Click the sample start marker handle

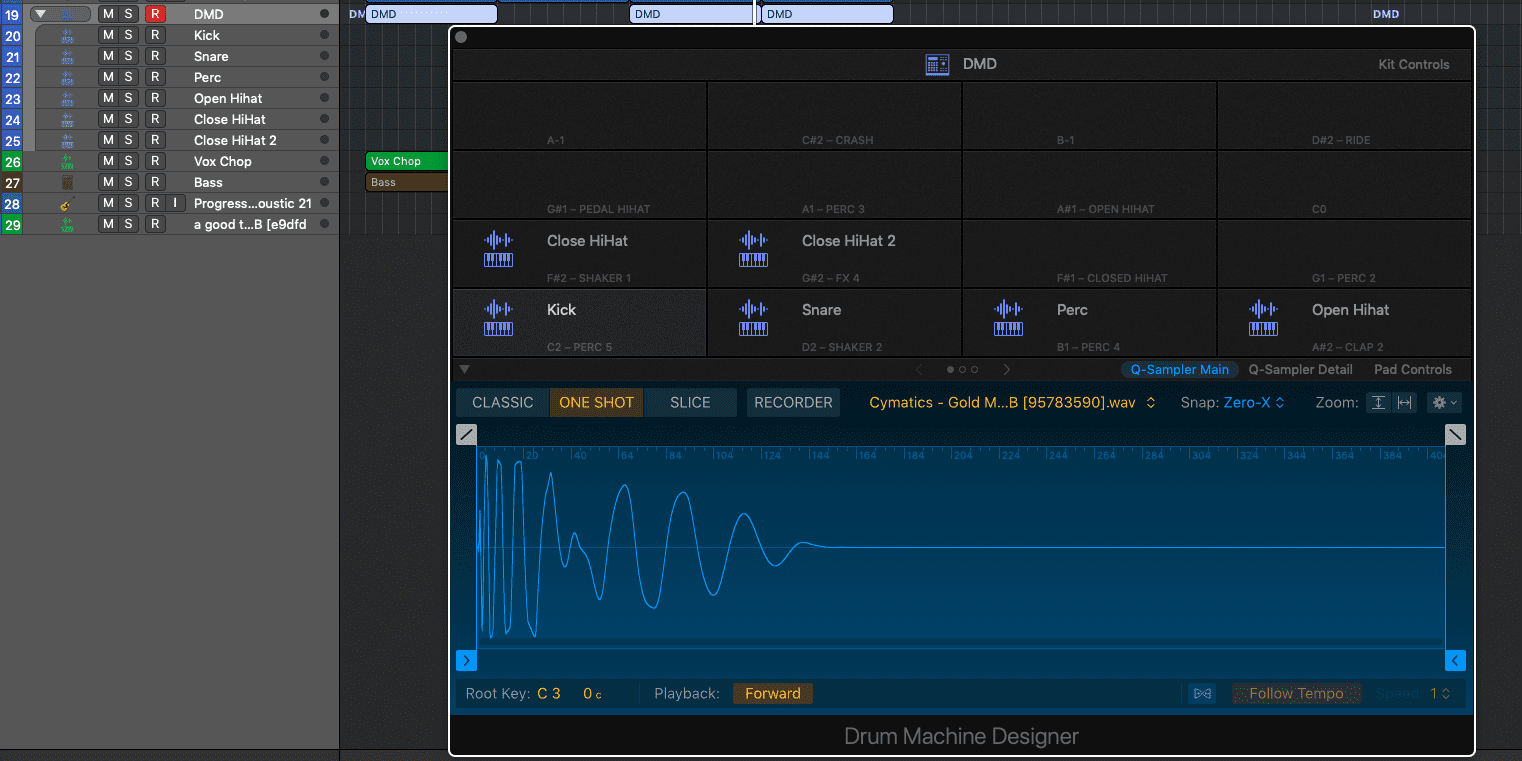point(466,661)
